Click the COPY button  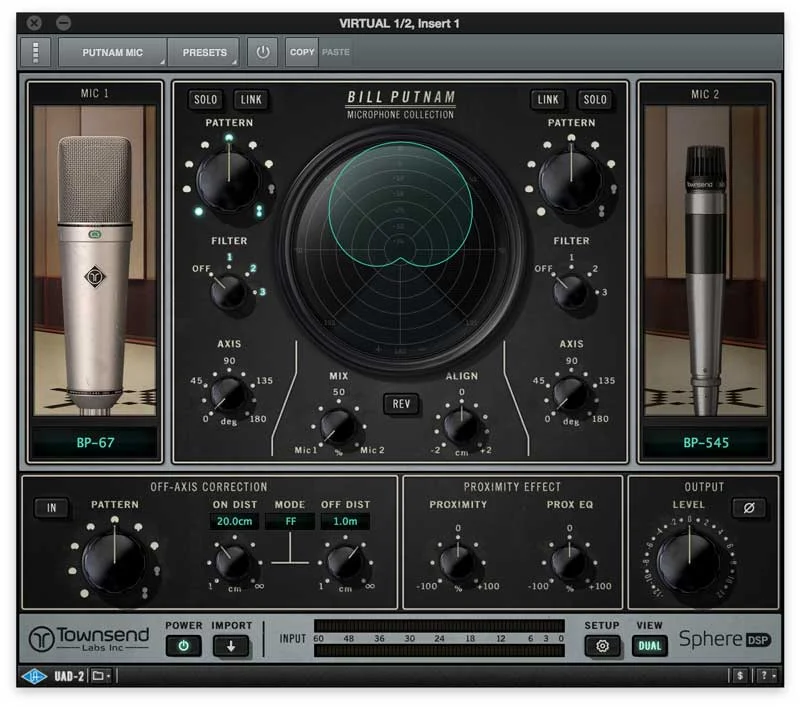tap(302, 52)
